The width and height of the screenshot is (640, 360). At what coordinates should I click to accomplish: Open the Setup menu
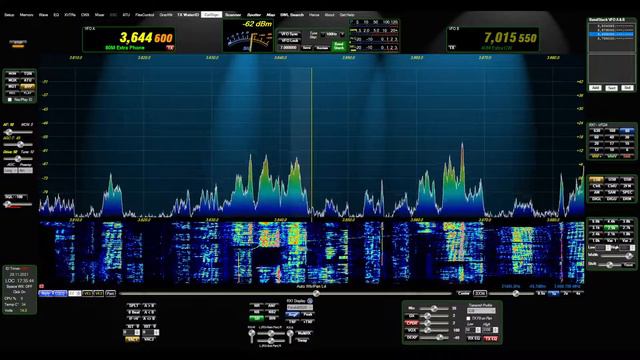9,15
